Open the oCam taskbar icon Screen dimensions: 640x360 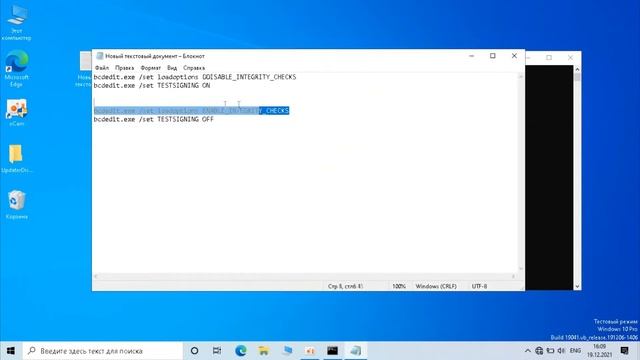coord(310,351)
